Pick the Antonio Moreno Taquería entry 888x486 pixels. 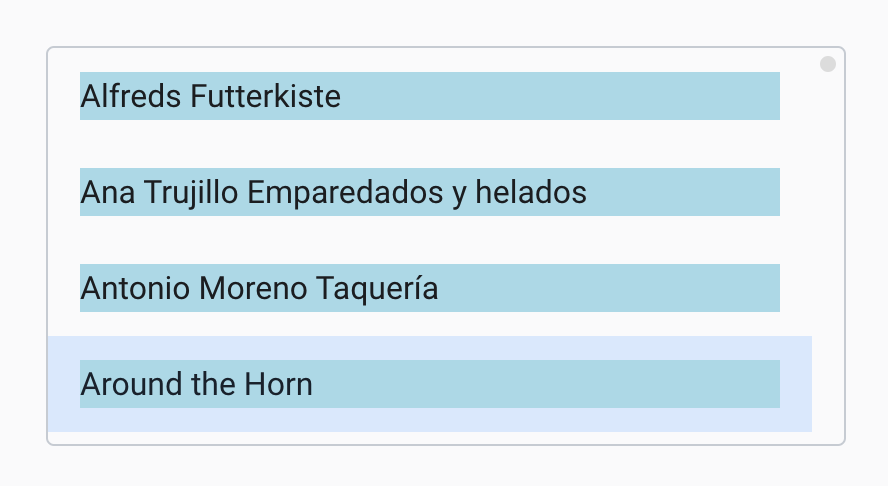click(430, 288)
